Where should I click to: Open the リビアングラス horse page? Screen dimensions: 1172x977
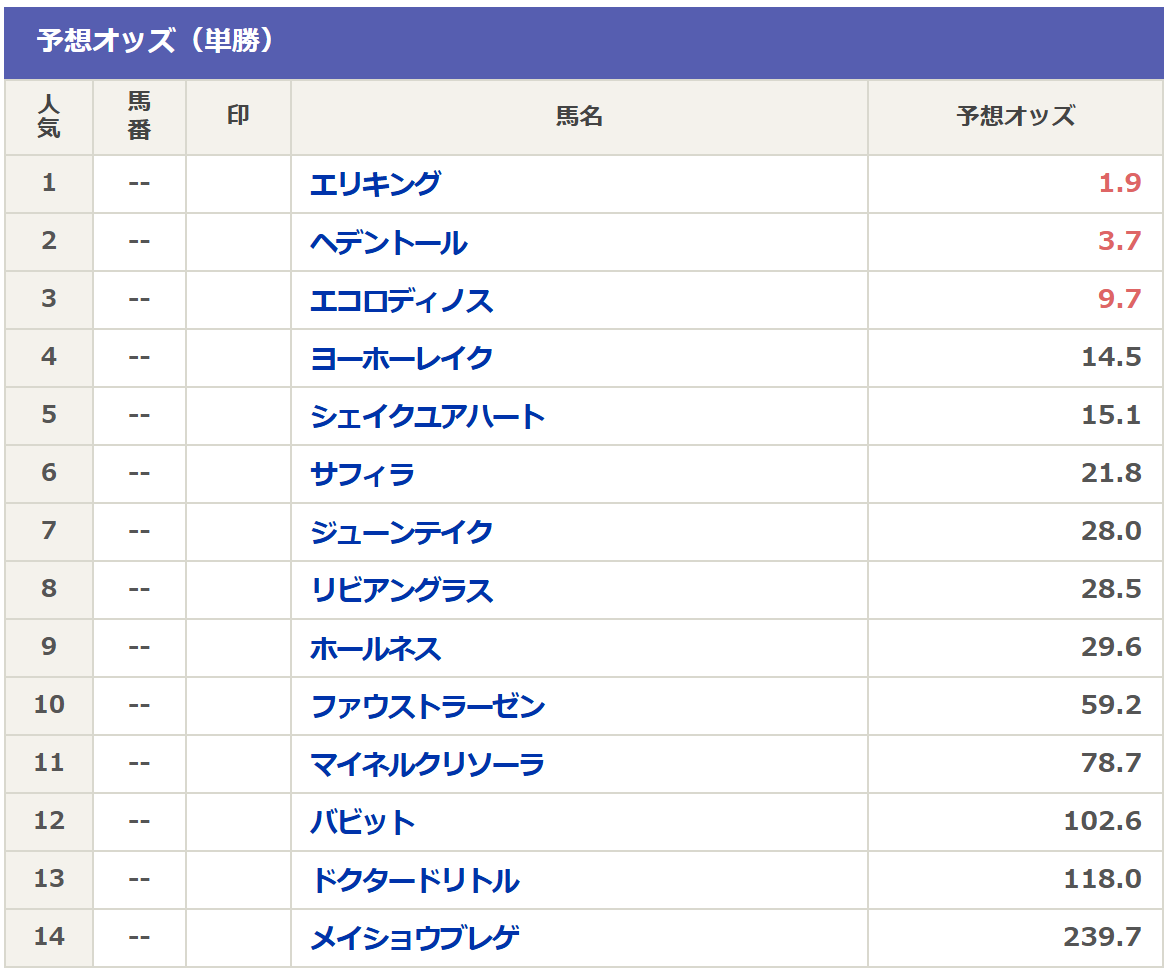pyautogui.click(x=401, y=590)
